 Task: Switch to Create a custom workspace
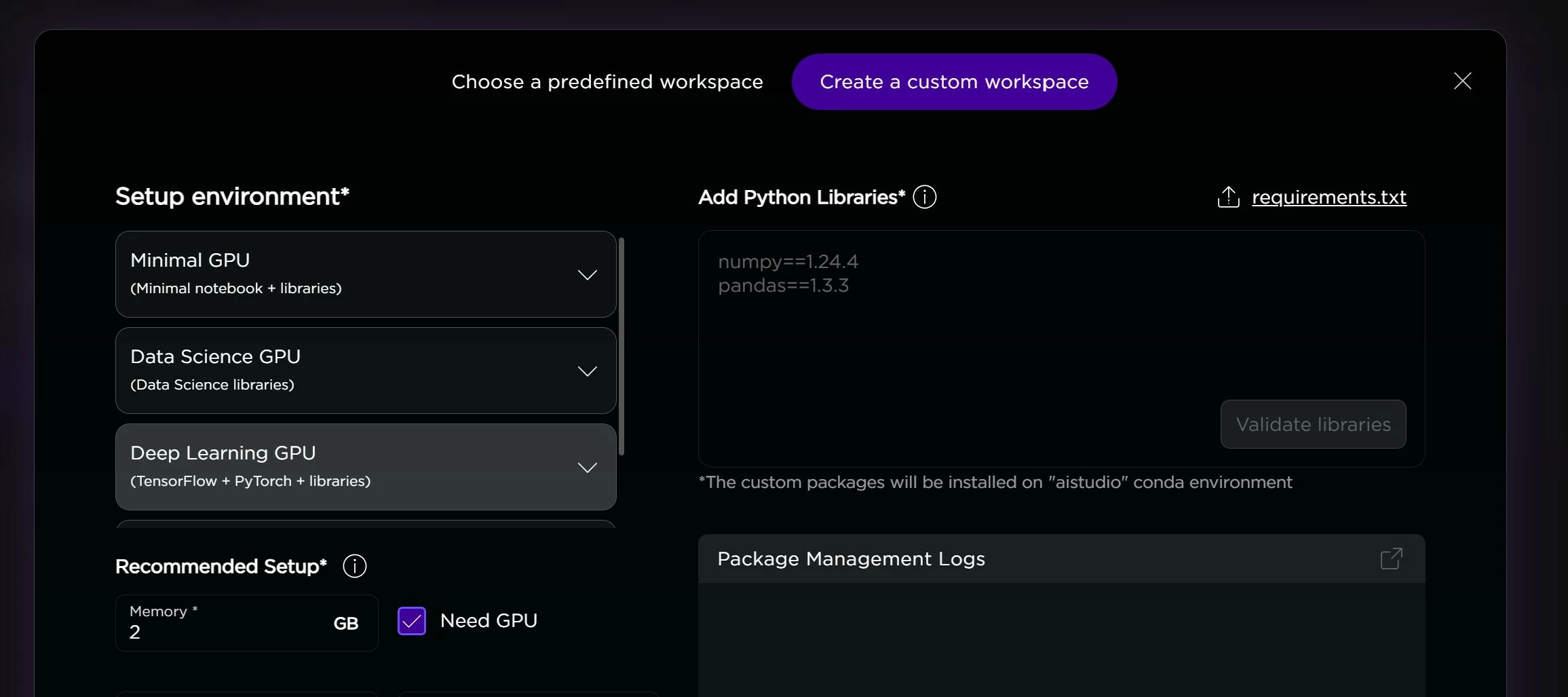click(953, 81)
